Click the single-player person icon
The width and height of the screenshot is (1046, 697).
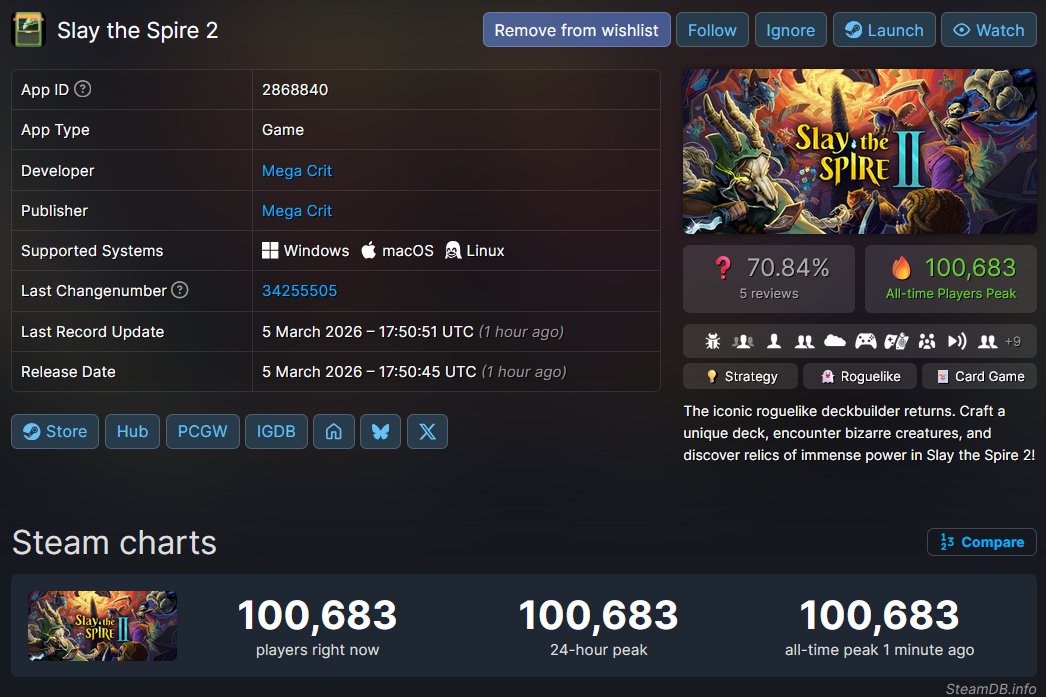pyautogui.click(x=774, y=341)
